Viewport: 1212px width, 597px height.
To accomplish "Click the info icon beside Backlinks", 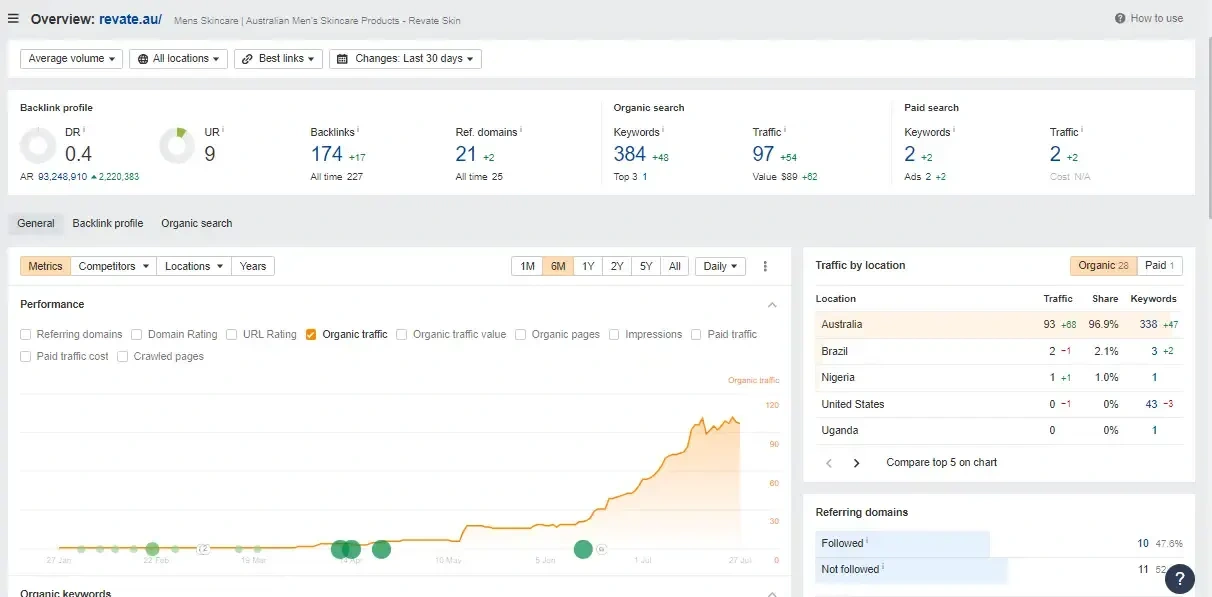I will coord(358,130).
